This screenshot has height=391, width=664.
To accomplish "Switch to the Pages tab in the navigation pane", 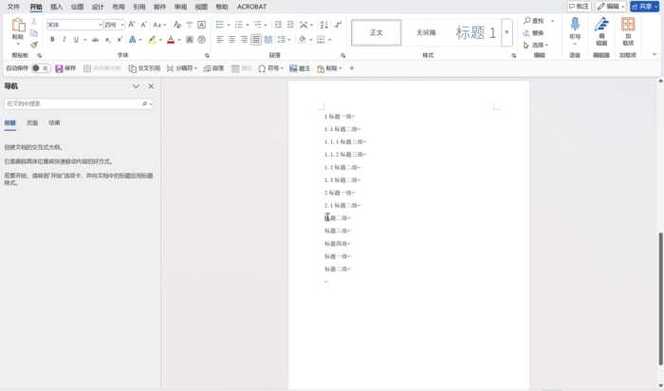I will (32, 122).
